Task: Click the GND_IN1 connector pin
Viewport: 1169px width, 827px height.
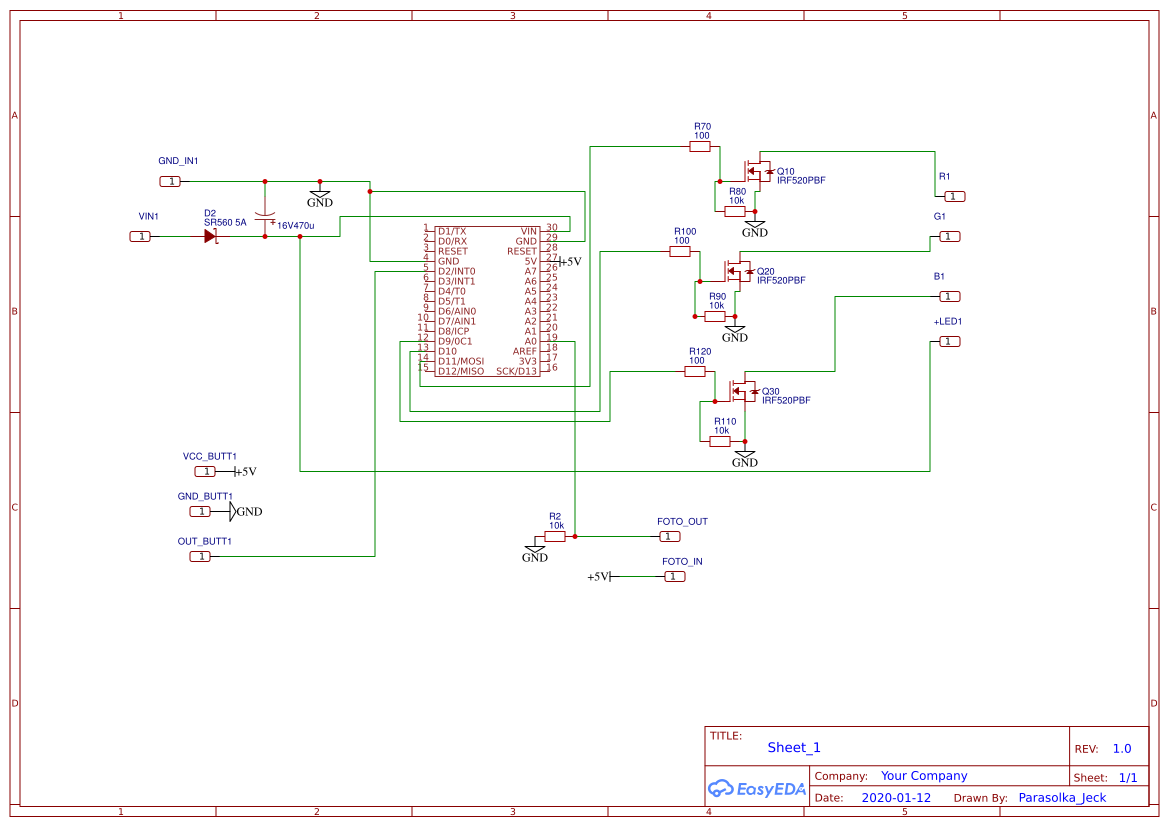Action: pos(168,180)
